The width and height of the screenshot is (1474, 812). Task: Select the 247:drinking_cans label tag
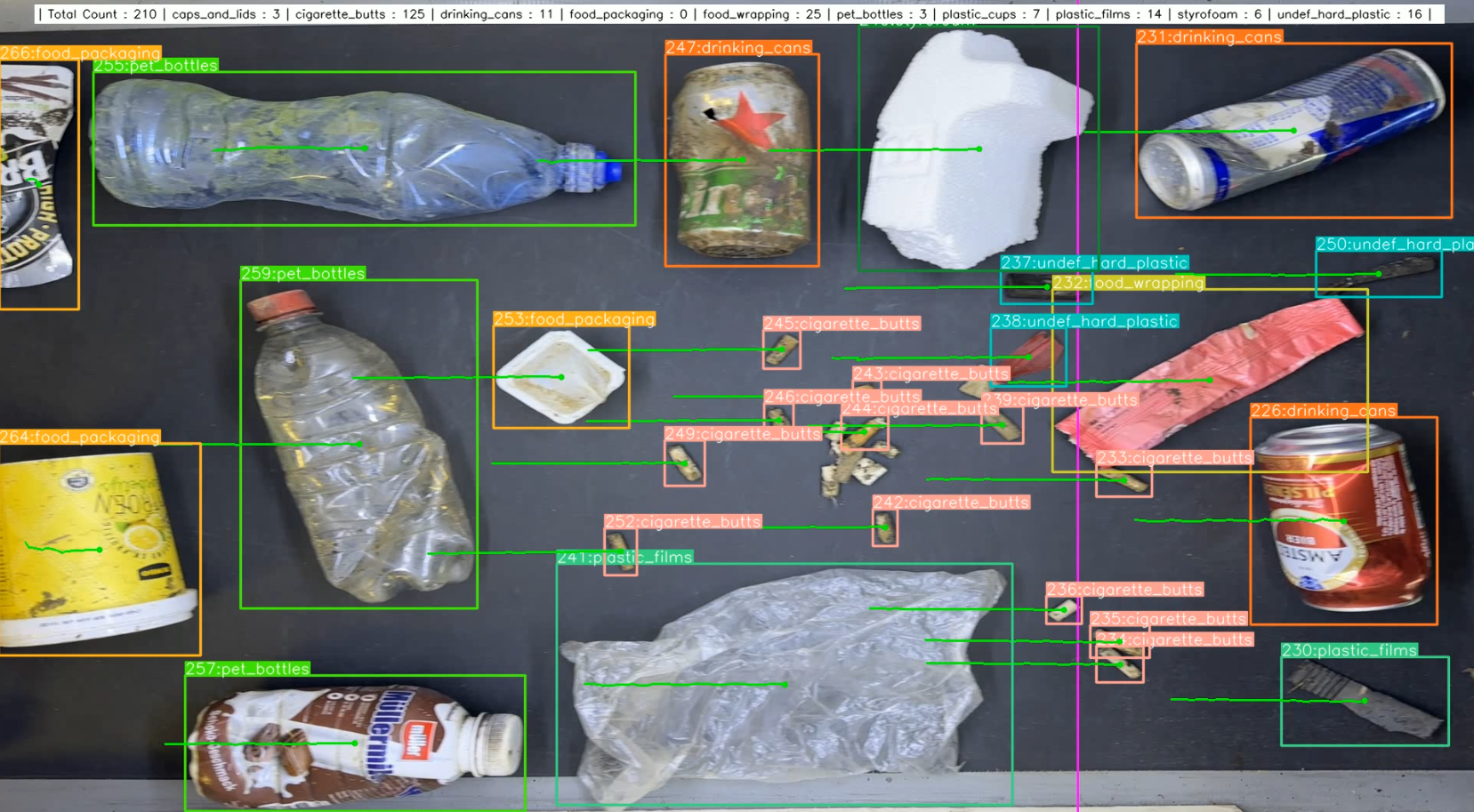[x=737, y=48]
